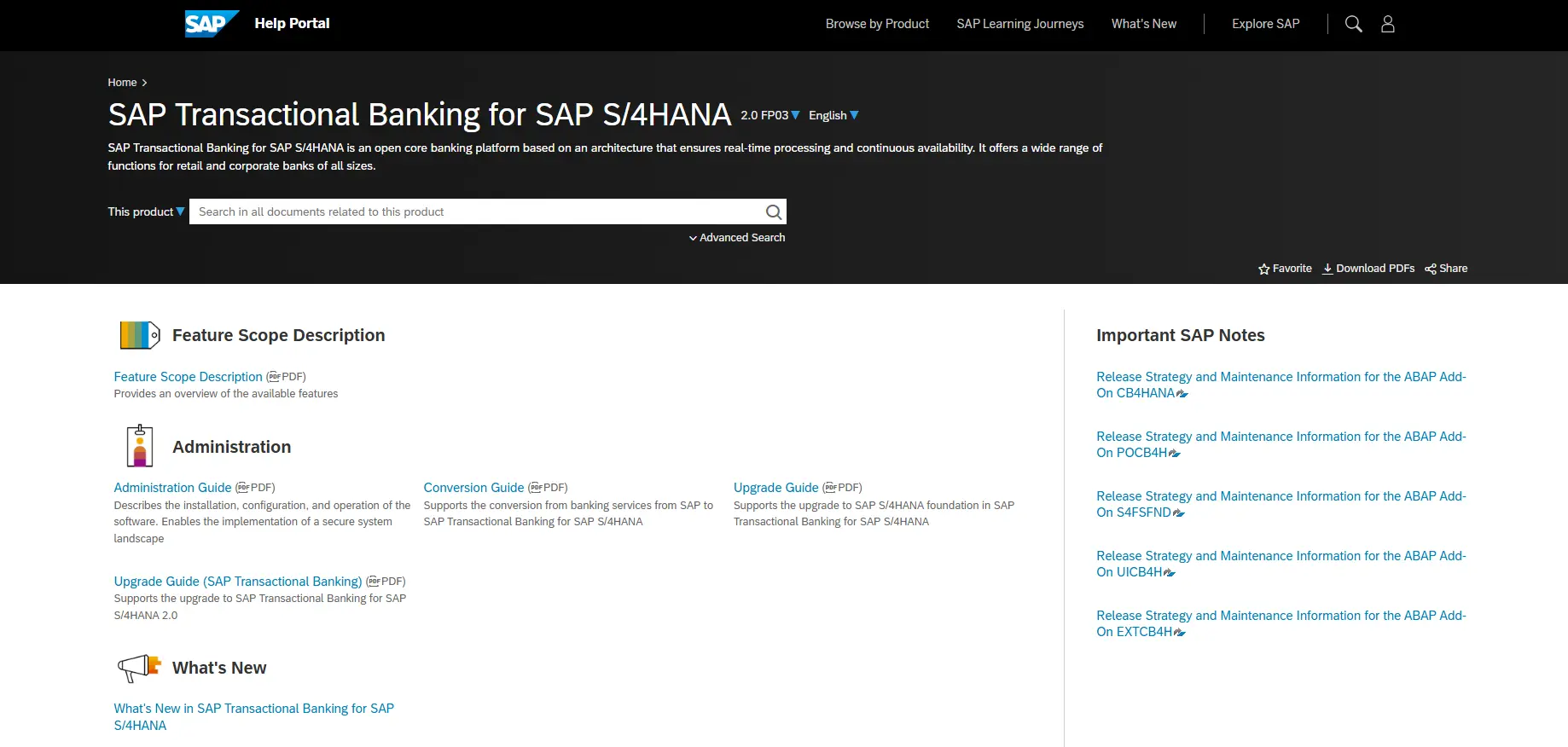The image size is (1568, 747).
Task: Click the Feature Scope Description section icon
Action: tap(140, 335)
